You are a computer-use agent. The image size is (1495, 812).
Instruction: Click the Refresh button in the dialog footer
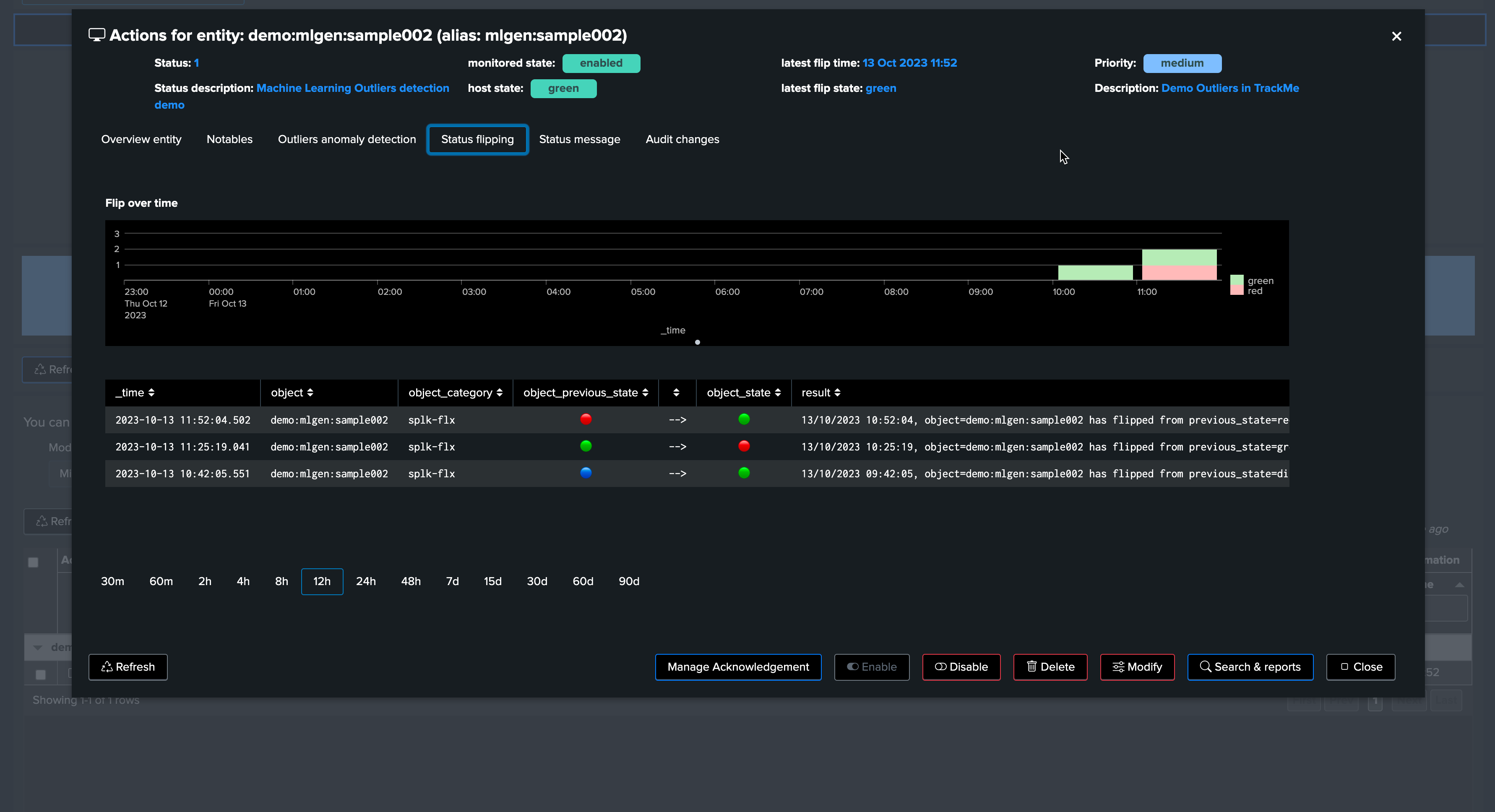point(128,667)
